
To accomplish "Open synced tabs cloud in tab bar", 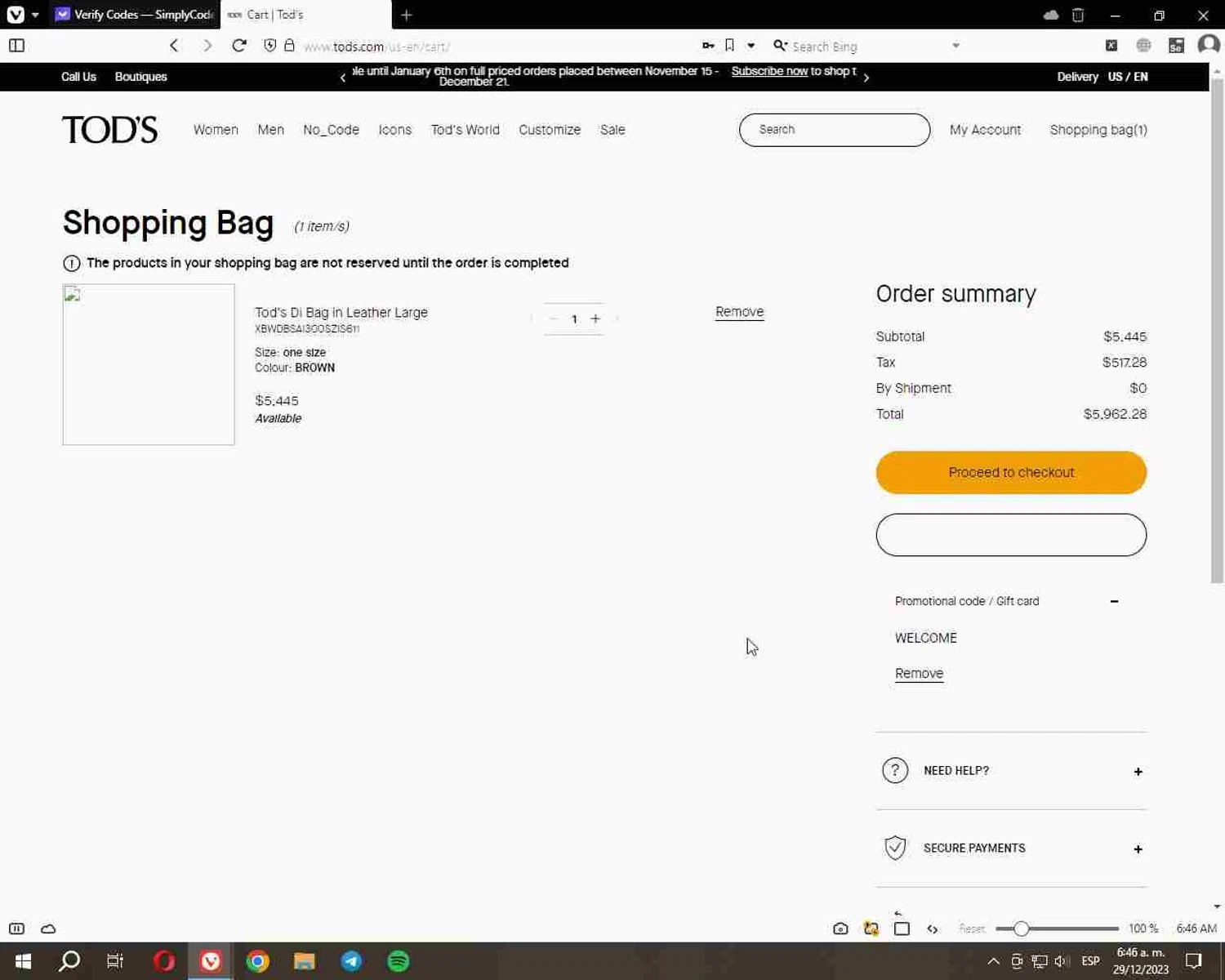I will click(1051, 15).
